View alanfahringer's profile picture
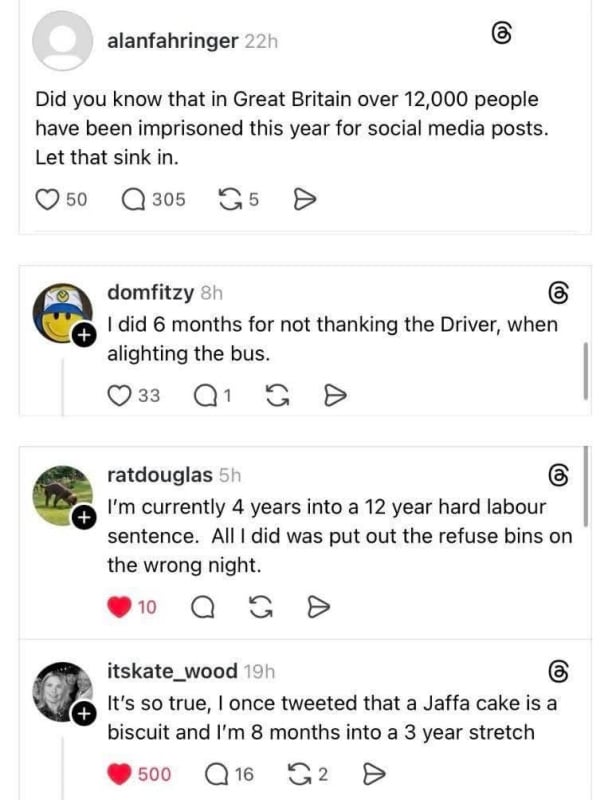This screenshot has height=800, width=612. [62, 42]
